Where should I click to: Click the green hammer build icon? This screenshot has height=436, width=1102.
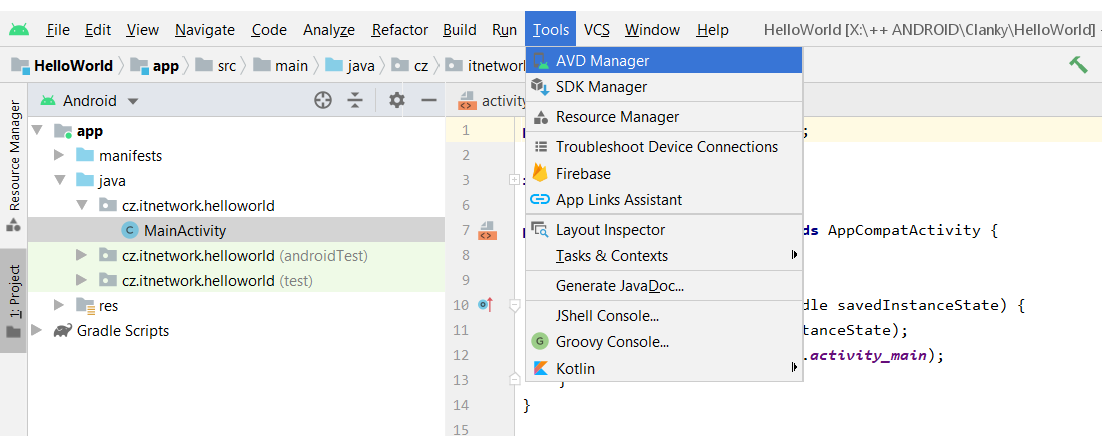(x=1078, y=65)
